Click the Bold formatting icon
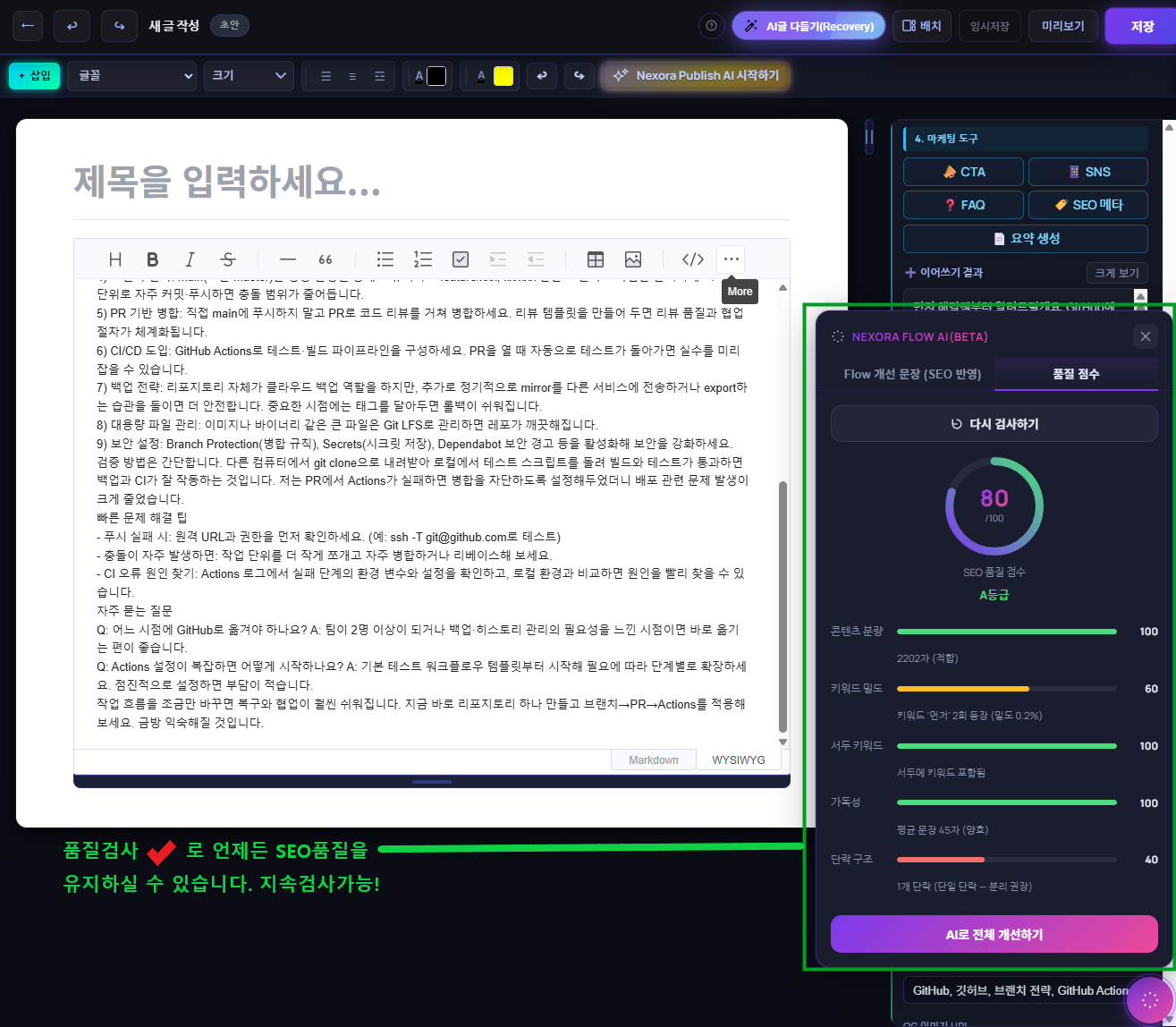 pos(153,259)
